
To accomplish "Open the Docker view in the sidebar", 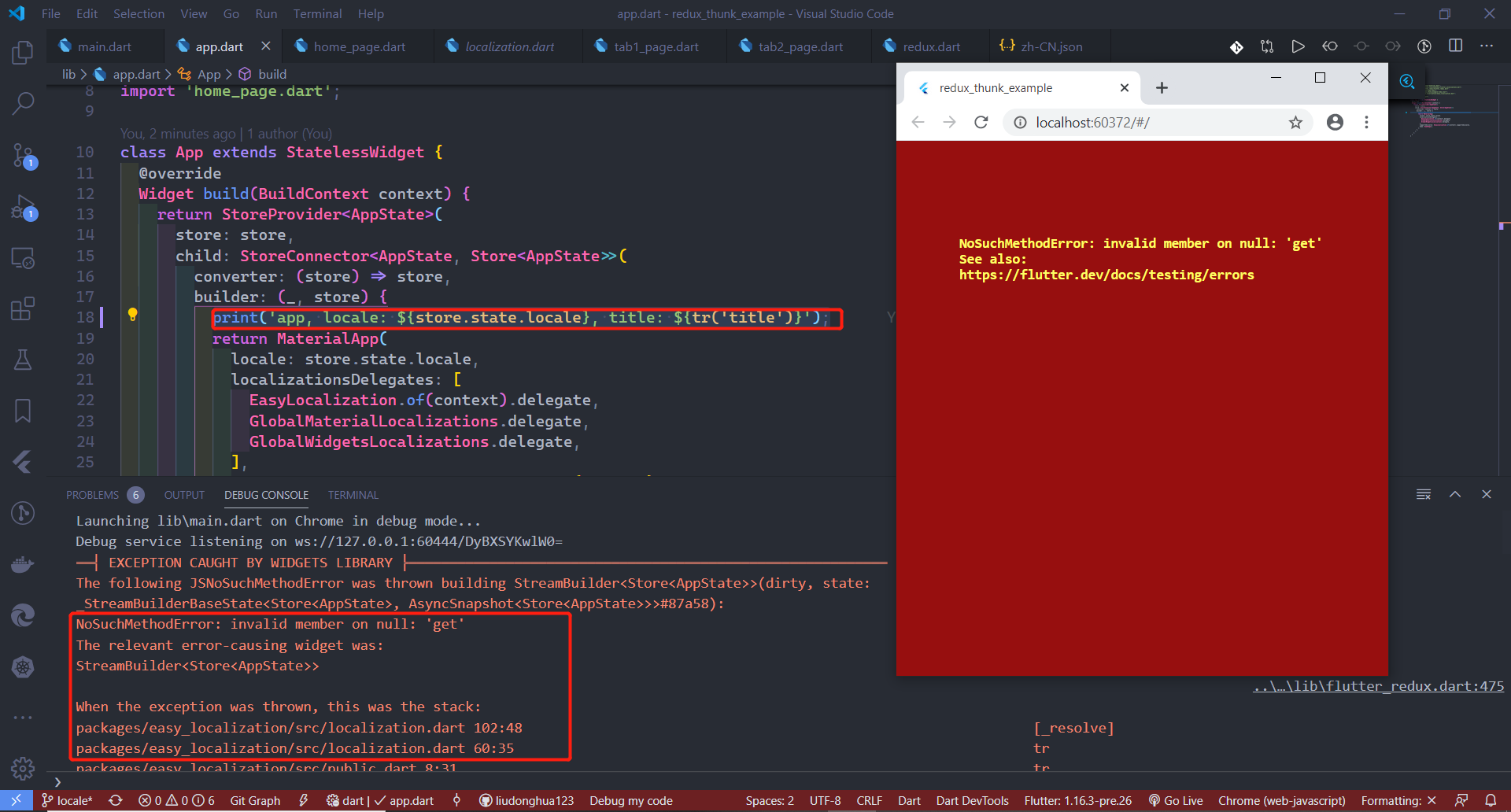I will click(23, 564).
